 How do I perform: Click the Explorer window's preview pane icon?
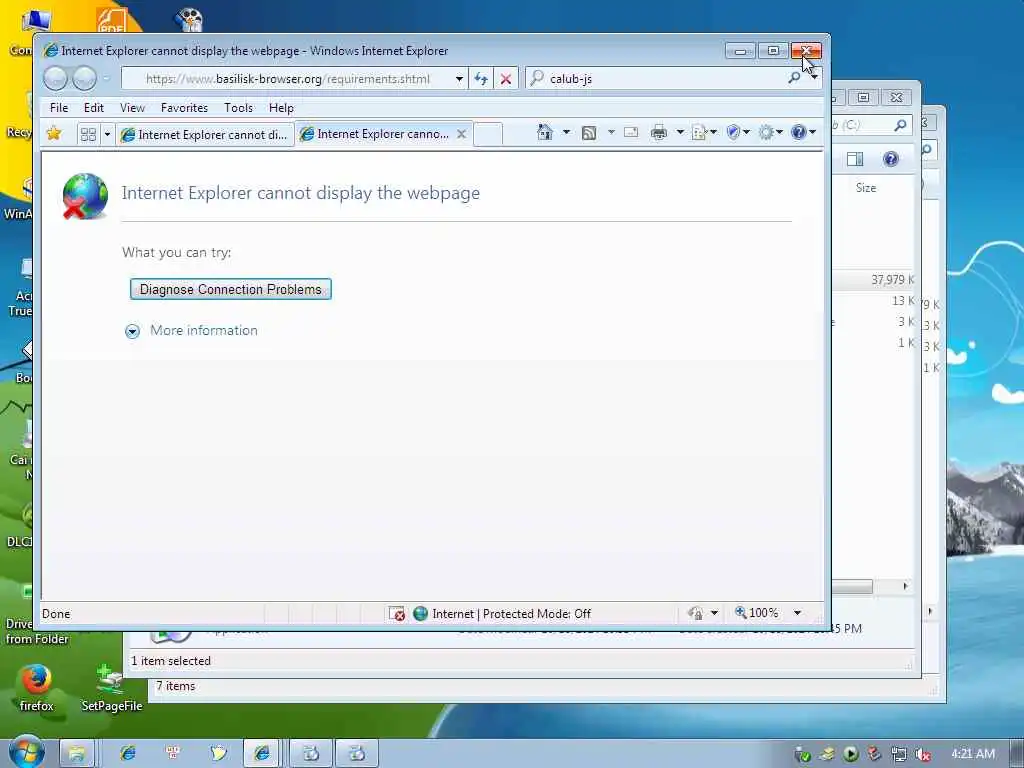(855, 159)
